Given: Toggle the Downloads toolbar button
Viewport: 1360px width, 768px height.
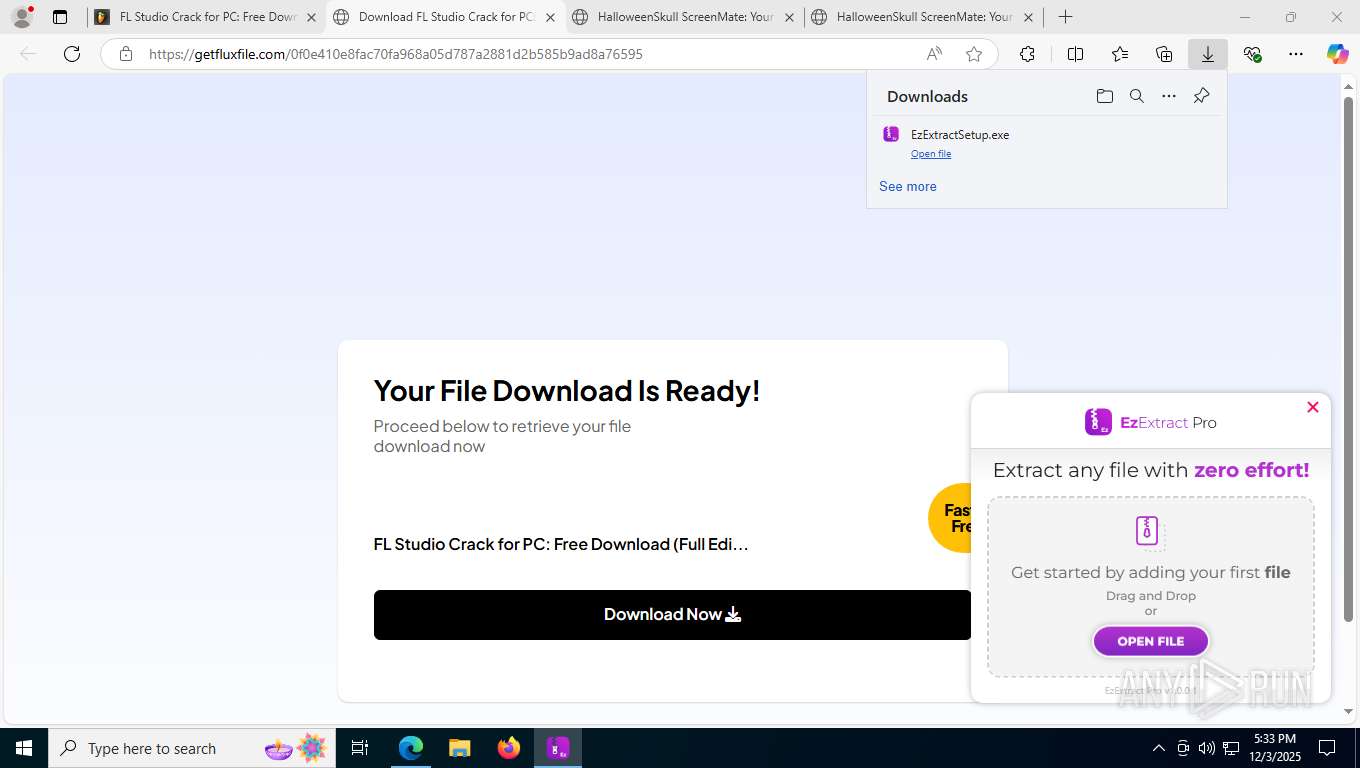Looking at the screenshot, I should 1208,54.
